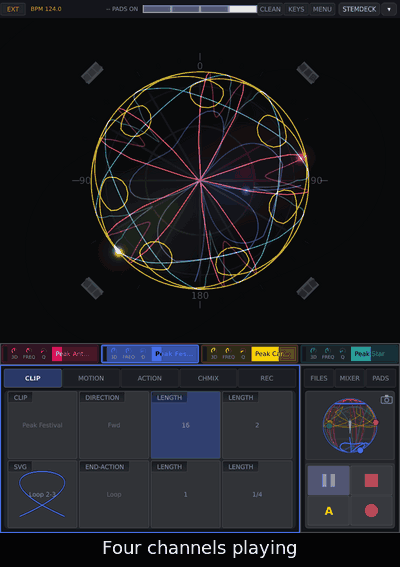Click the EXT sync button

pos(13,9)
